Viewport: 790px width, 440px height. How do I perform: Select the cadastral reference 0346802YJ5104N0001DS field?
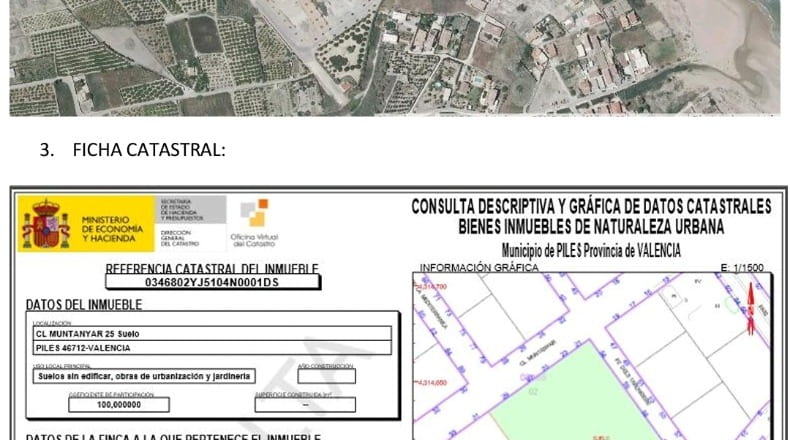212,282
